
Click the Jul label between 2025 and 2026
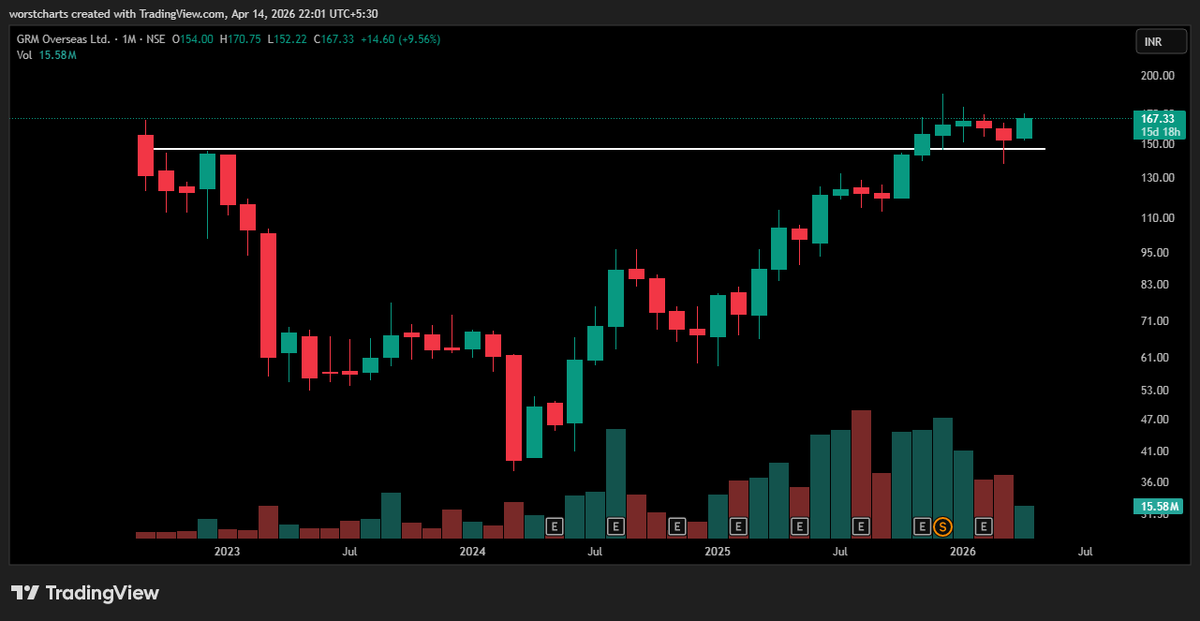840,551
